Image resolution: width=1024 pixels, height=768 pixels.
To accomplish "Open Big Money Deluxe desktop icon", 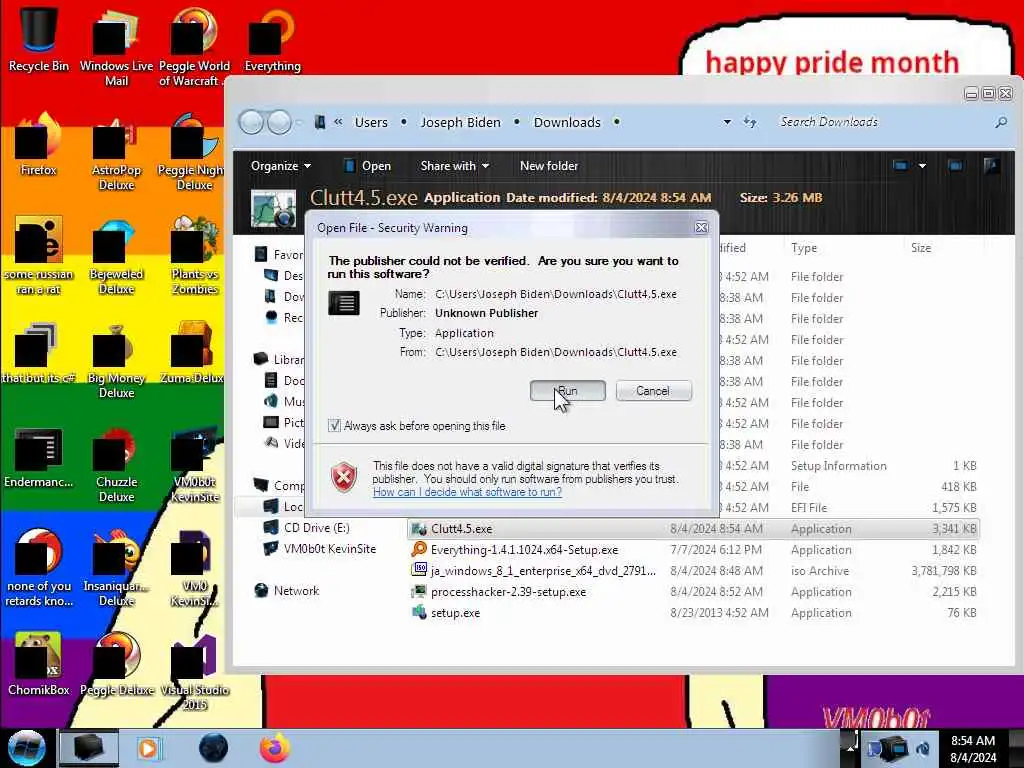I will (x=116, y=361).
